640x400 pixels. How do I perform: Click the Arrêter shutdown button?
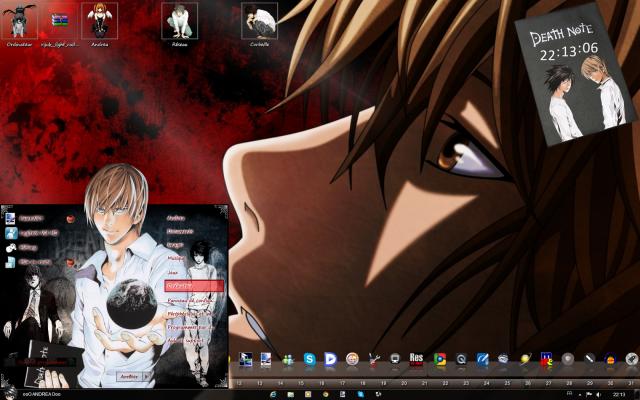129,376
